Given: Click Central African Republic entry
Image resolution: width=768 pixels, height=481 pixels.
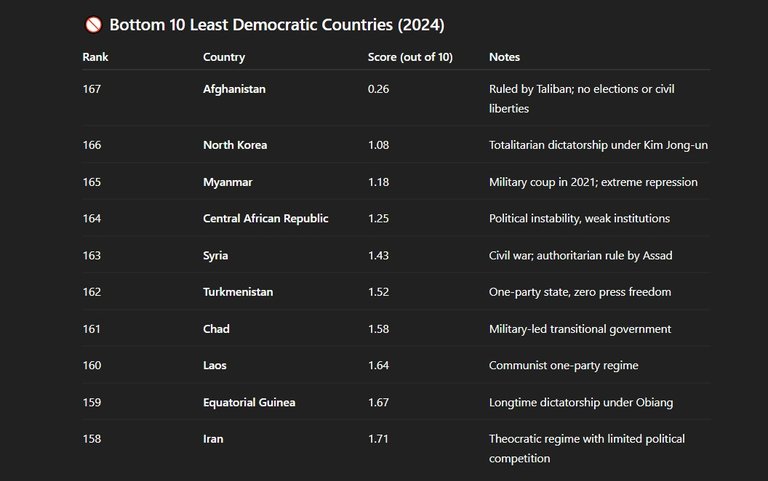Looking at the screenshot, I should (265, 218).
